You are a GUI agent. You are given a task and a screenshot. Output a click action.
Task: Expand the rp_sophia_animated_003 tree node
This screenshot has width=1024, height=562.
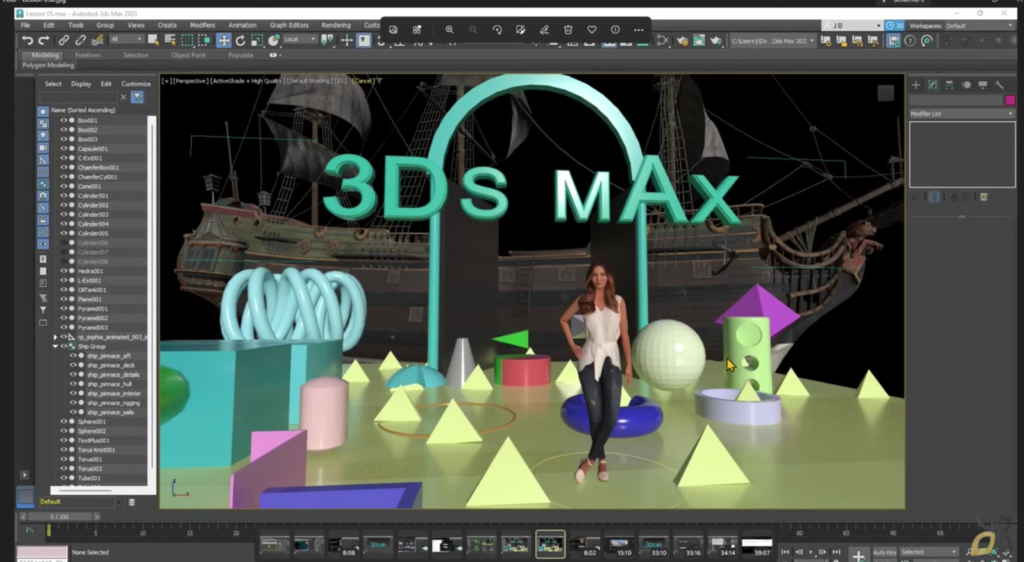pos(56,337)
